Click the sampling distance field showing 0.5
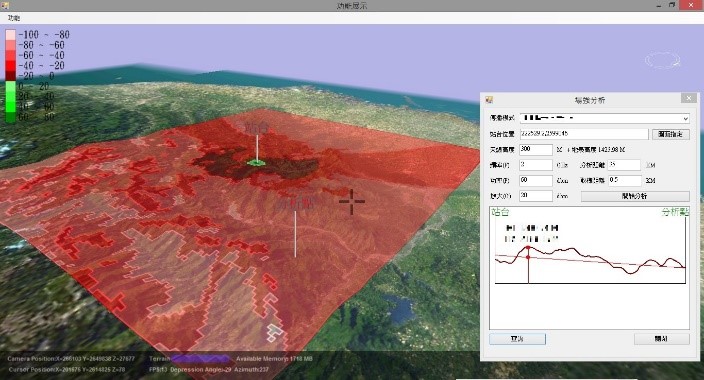The height and width of the screenshot is (380, 704). [x=625, y=180]
